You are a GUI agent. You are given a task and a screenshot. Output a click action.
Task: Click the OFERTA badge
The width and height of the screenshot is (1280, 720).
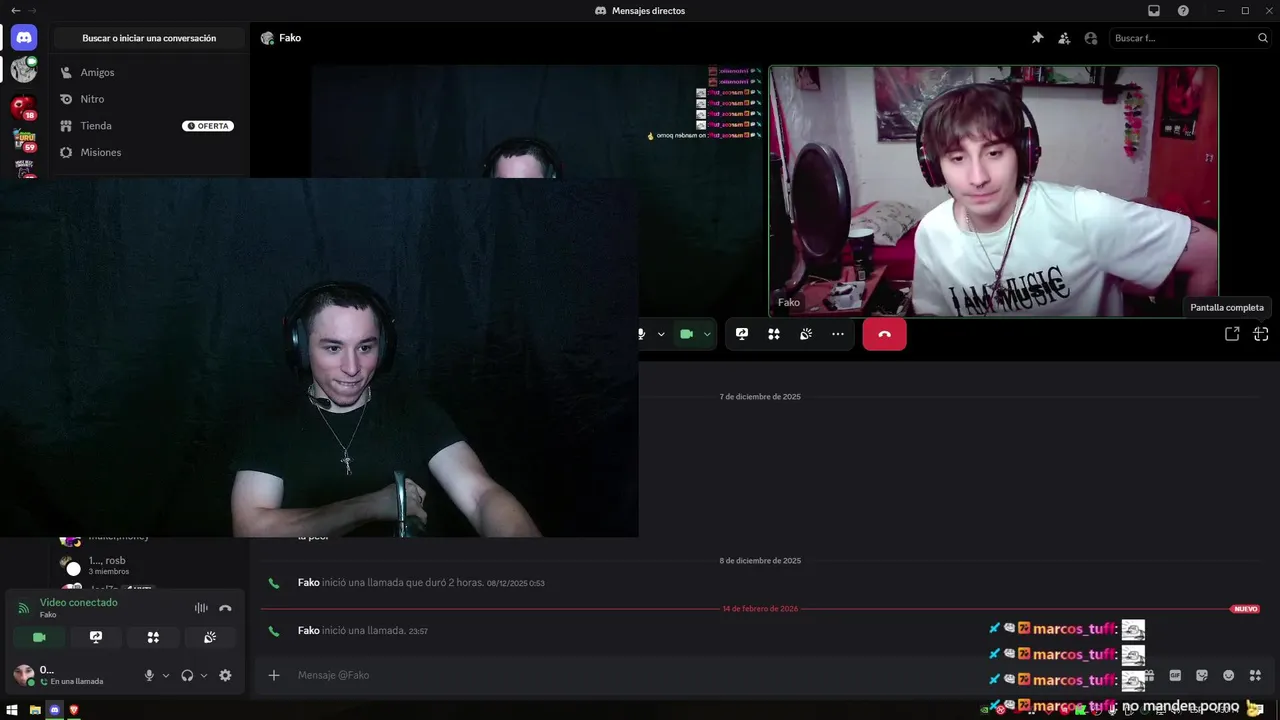[x=208, y=126]
